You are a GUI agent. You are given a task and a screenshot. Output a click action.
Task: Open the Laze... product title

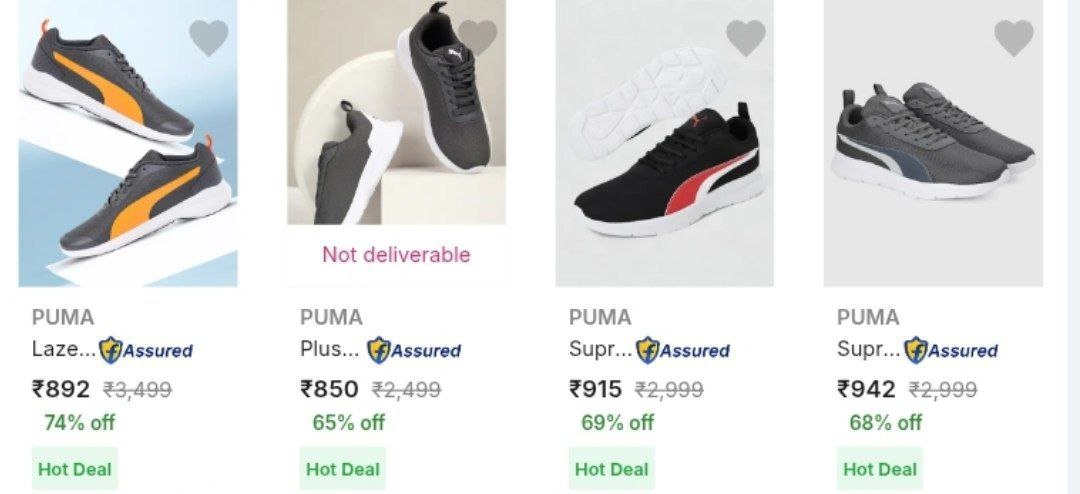64,350
